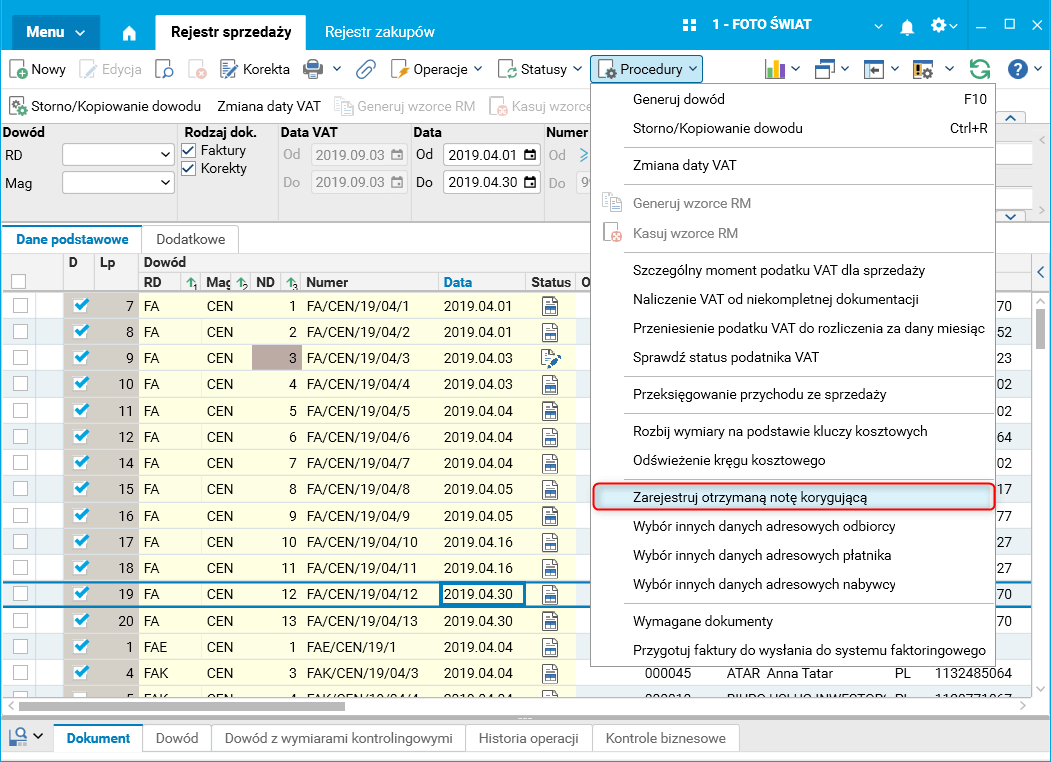Uncheck the Faktury checkbox
1051x762 pixels.
click(x=189, y=150)
